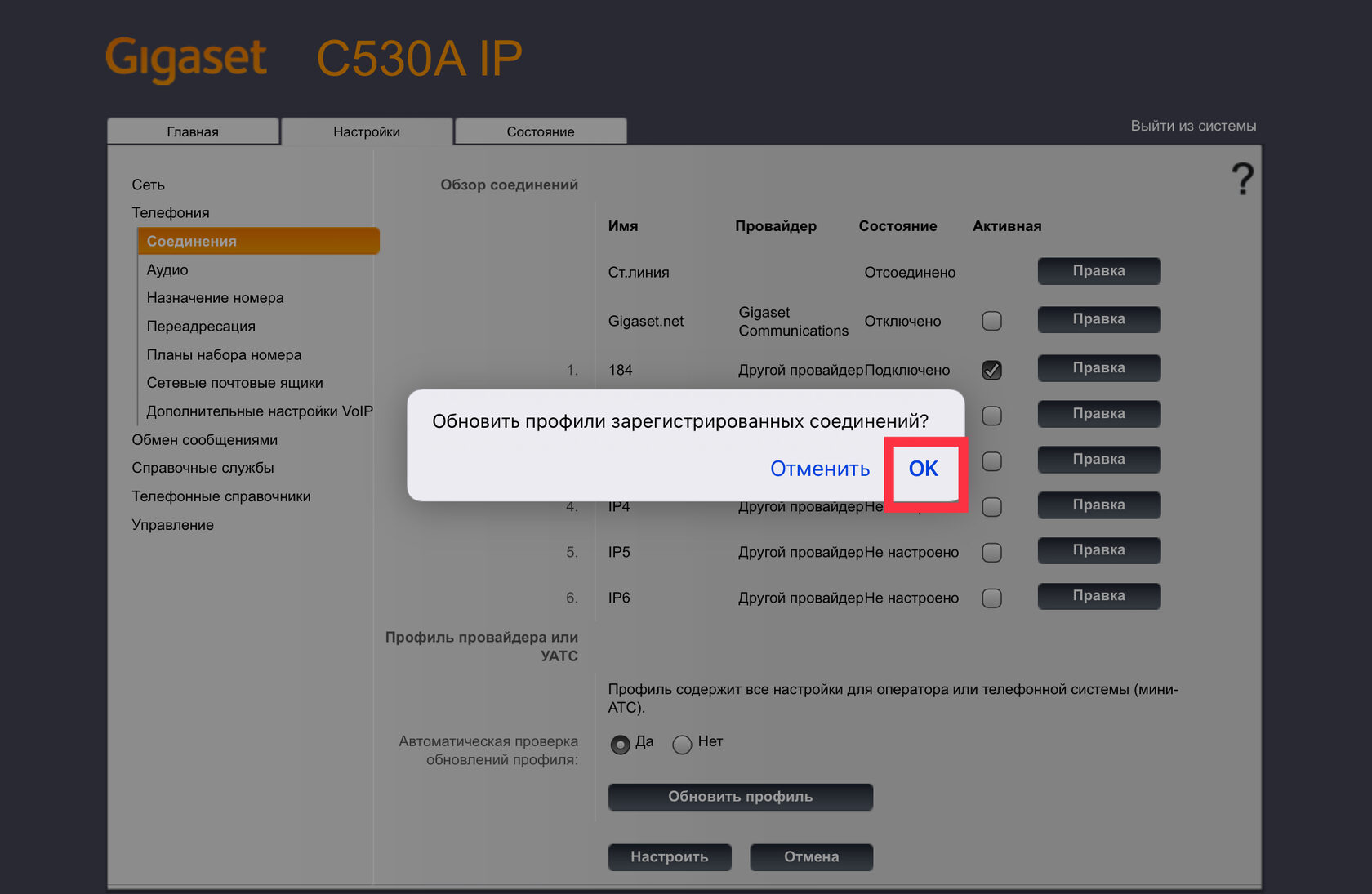Click Правка for the IP4 row
Viewport: 1372px width, 894px height.
[1099, 505]
